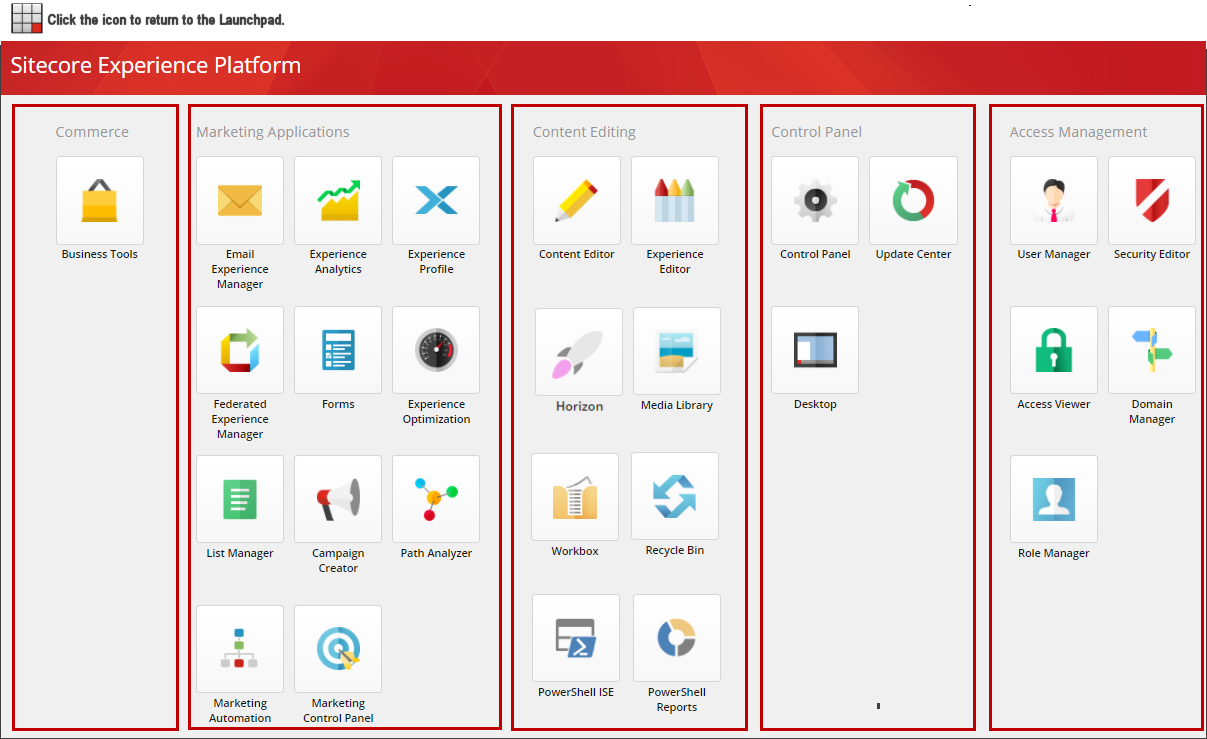This screenshot has height=739, width=1207.
Task: Launch Experience Editor crayons tile
Action: (x=675, y=200)
